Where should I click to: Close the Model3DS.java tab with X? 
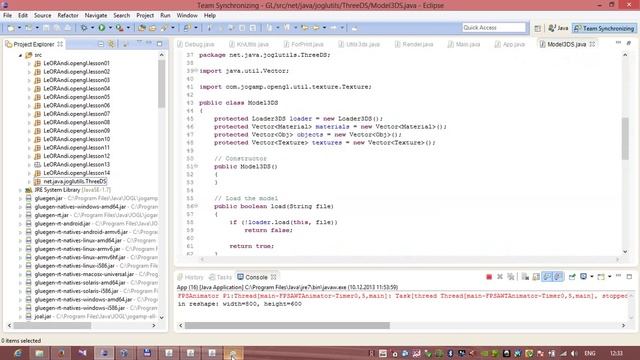[592, 44]
